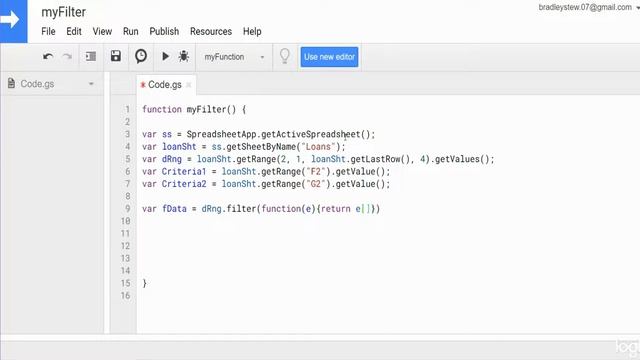Click Use new editor button

(x=329, y=57)
